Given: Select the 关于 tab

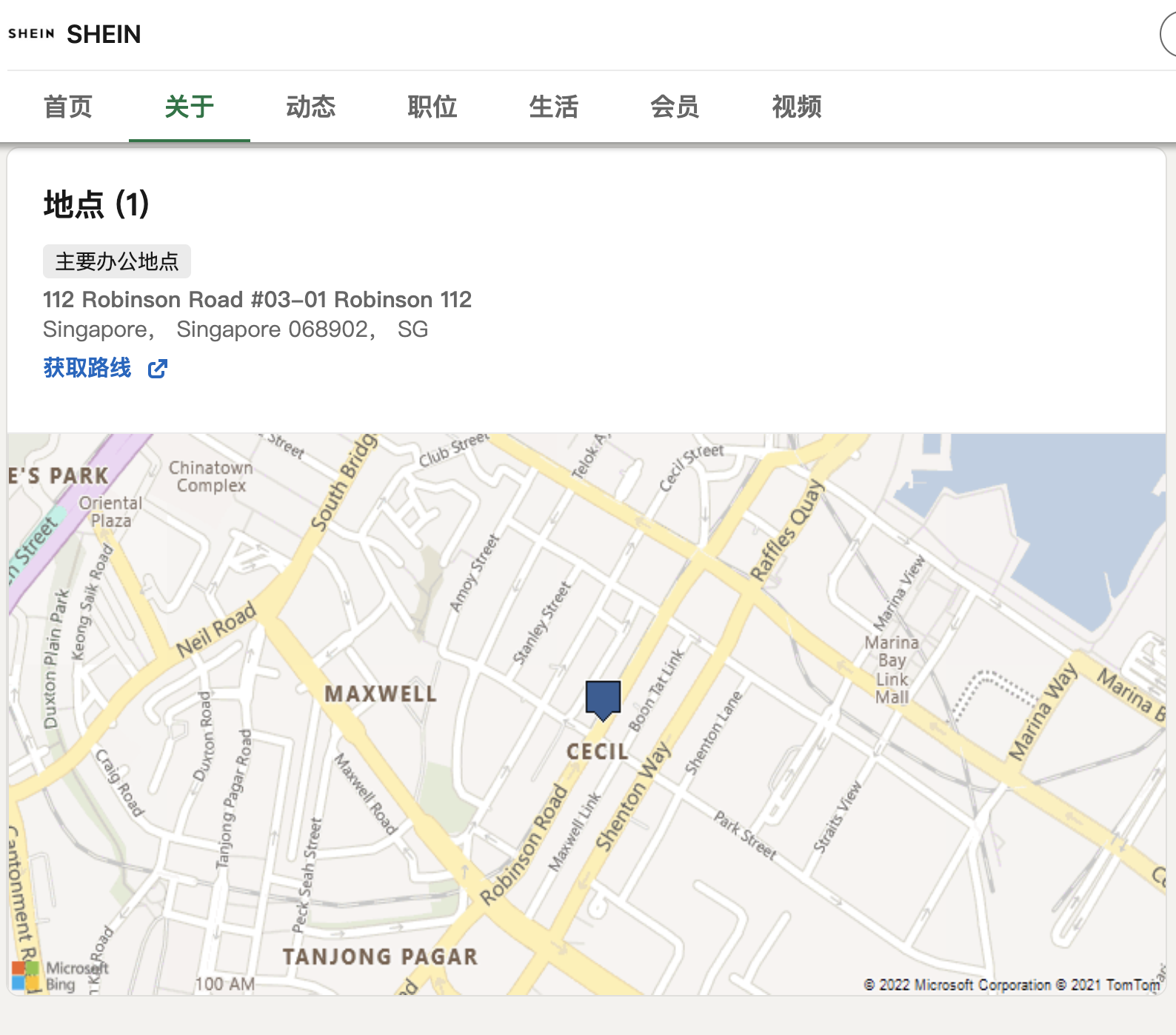Looking at the screenshot, I should click(190, 107).
